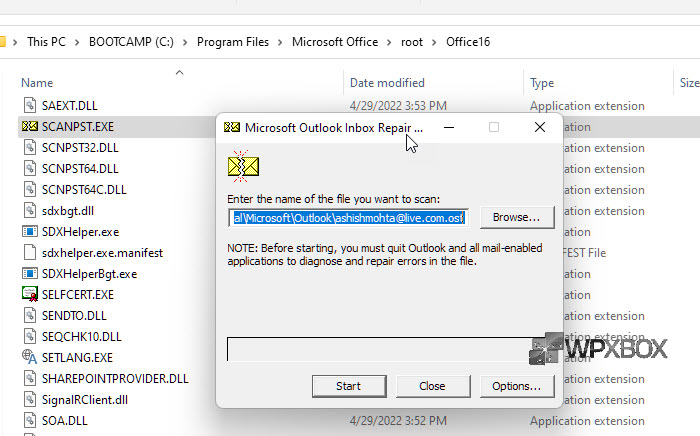Minimize the Inbox Repair dialog

click(449, 127)
